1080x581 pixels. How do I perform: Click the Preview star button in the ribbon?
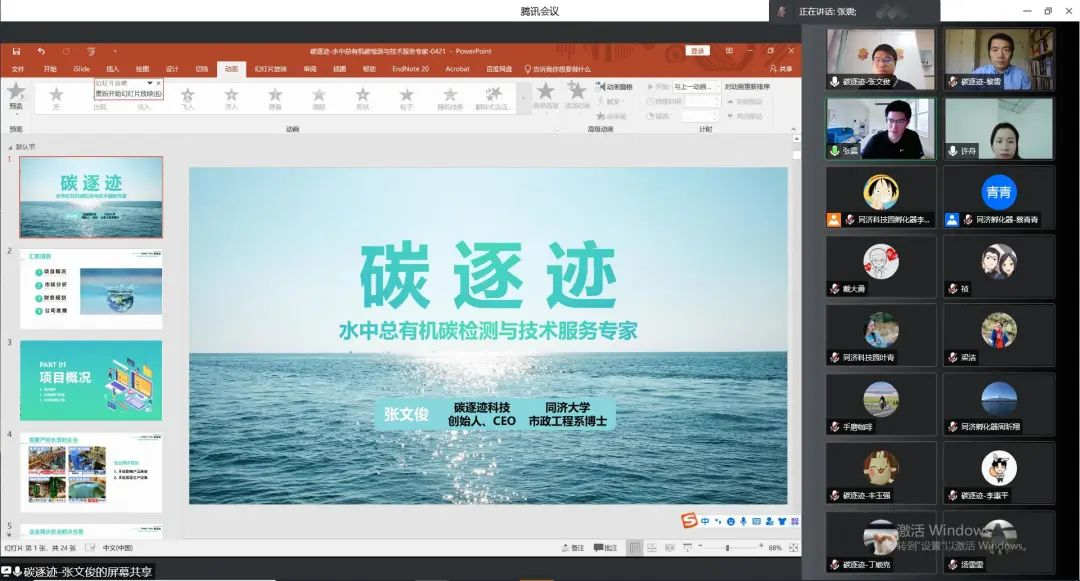pos(16,96)
